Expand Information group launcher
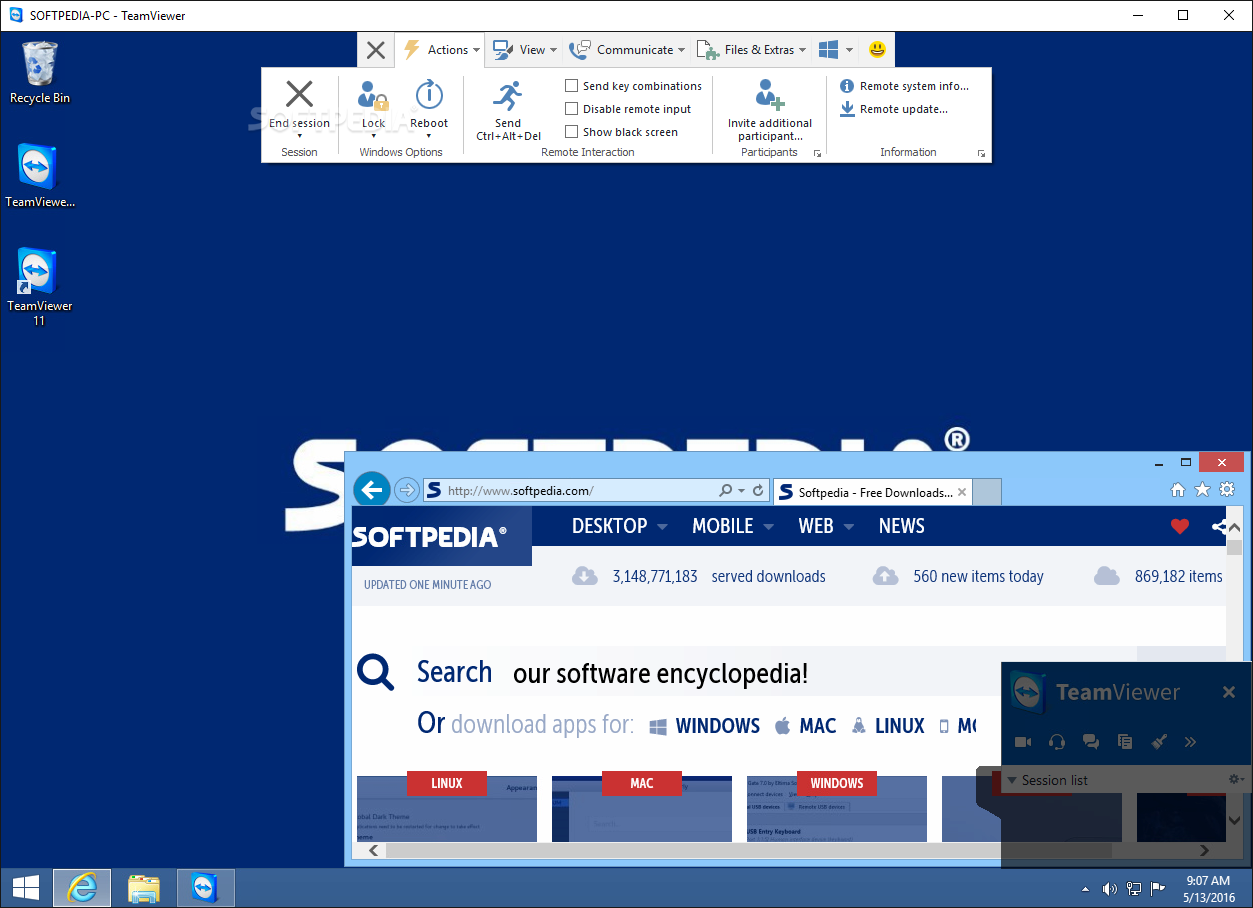The image size is (1253, 908). click(x=981, y=154)
